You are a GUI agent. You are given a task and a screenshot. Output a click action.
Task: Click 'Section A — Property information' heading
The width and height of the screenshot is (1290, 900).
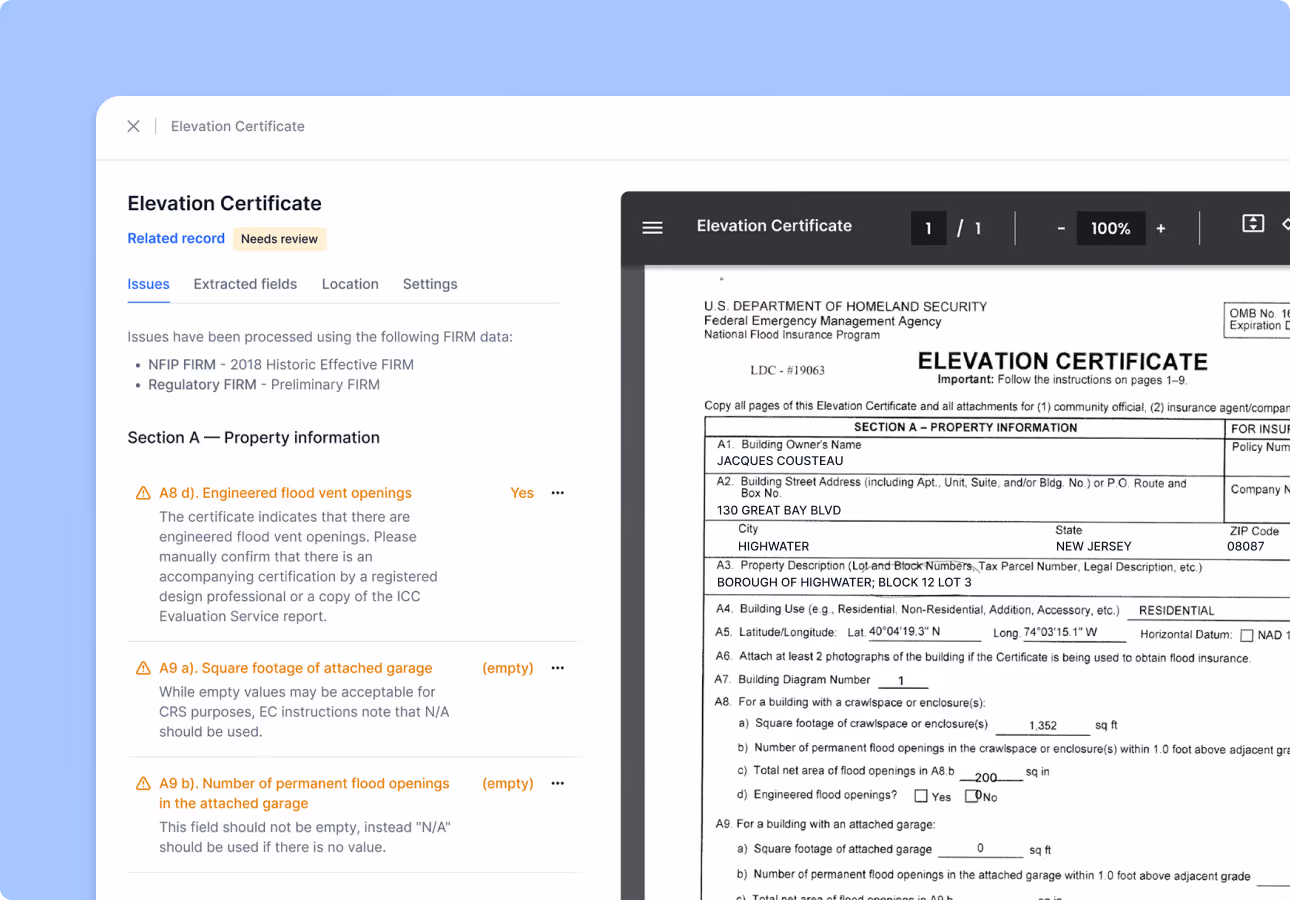254,438
